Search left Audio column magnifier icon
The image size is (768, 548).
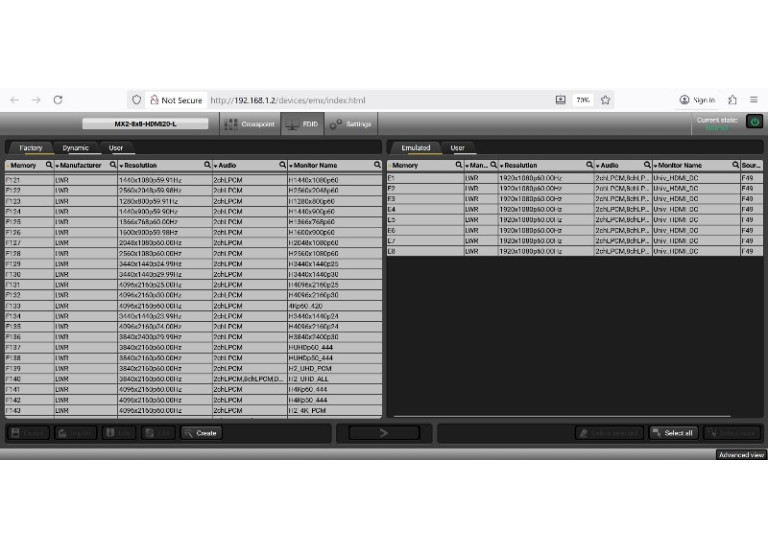(x=283, y=165)
